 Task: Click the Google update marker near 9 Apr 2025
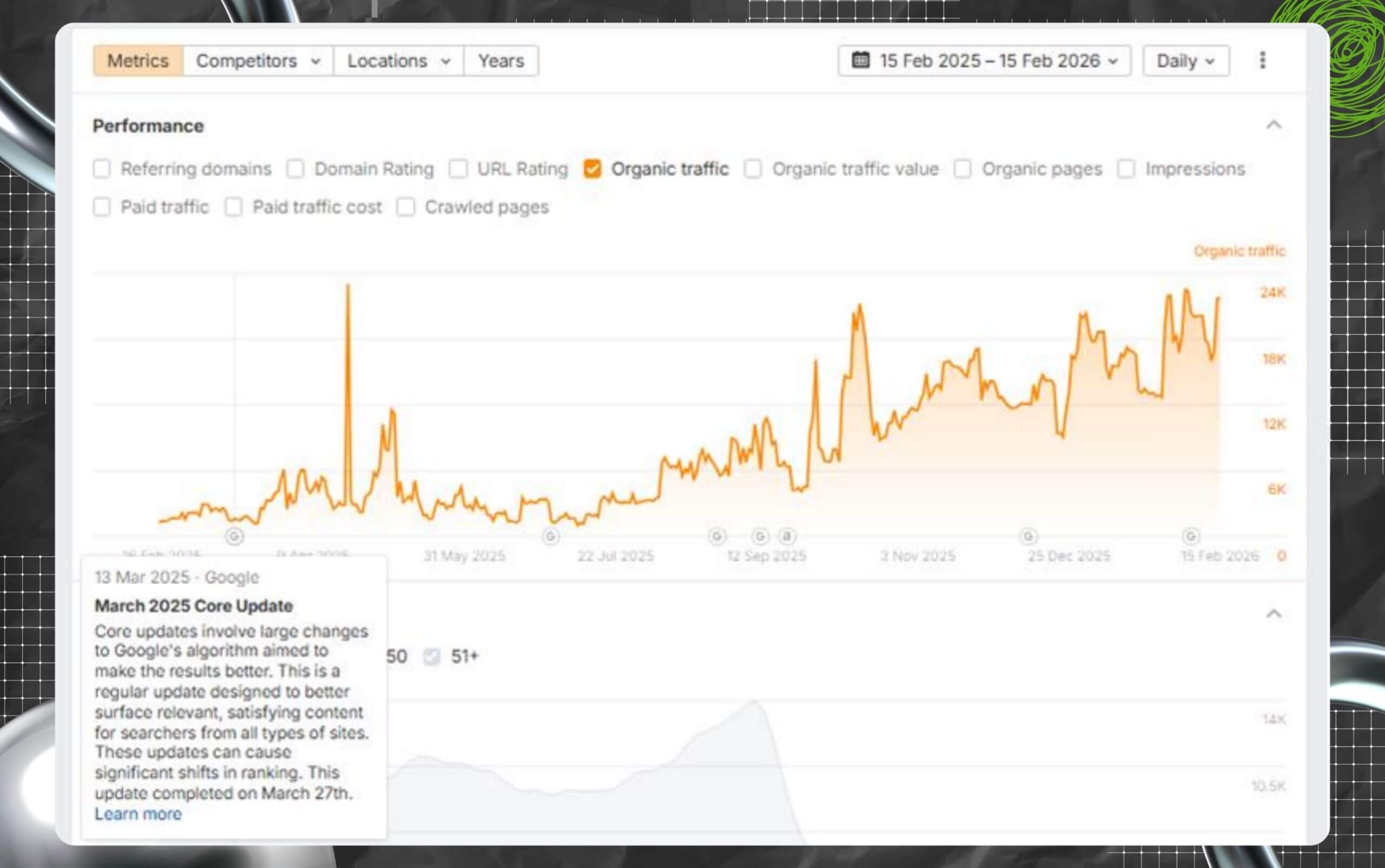(x=234, y=537)
